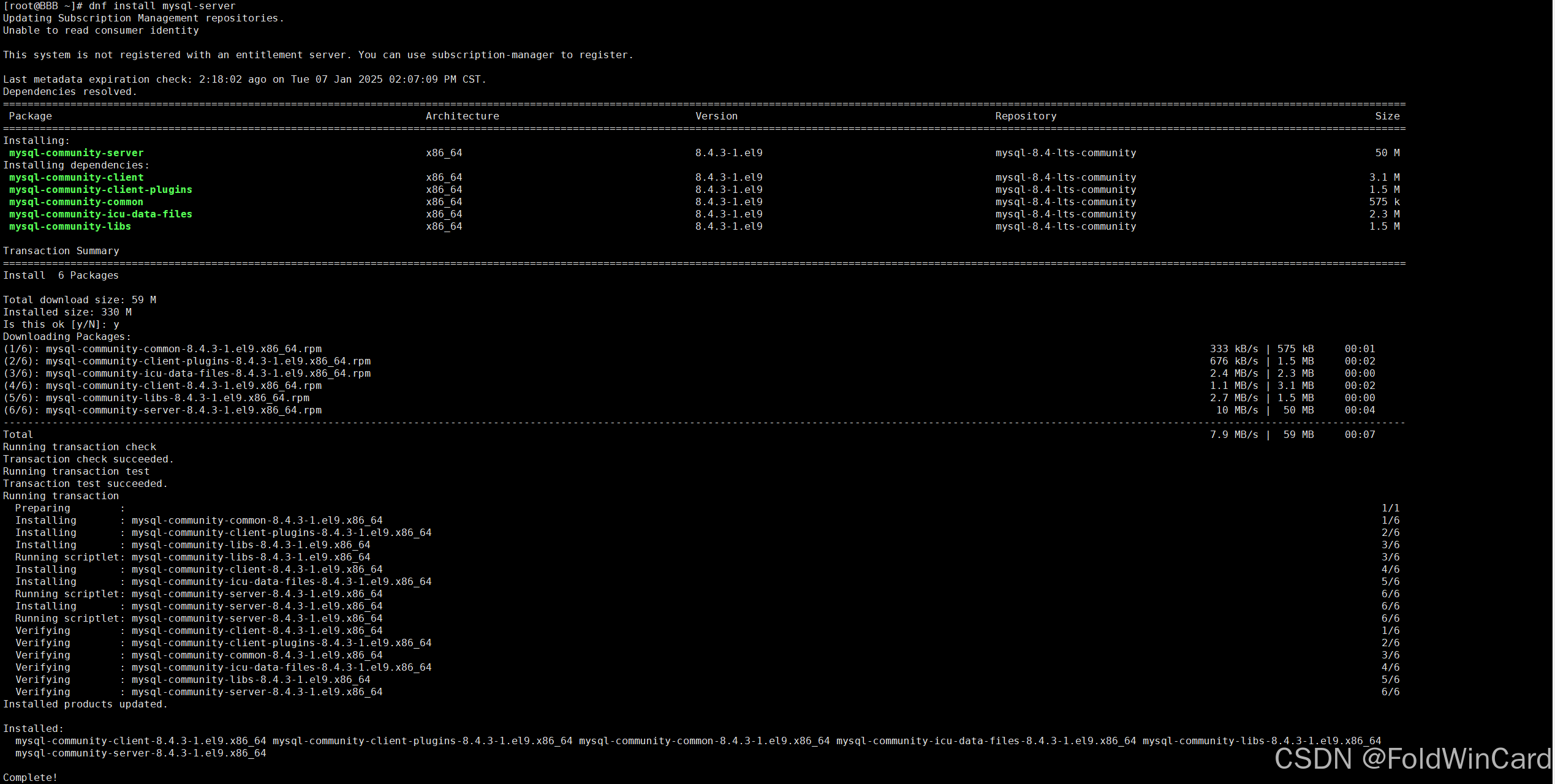Click the Version column header
This screenshot has height=784, width=1555.
(716, 116)
